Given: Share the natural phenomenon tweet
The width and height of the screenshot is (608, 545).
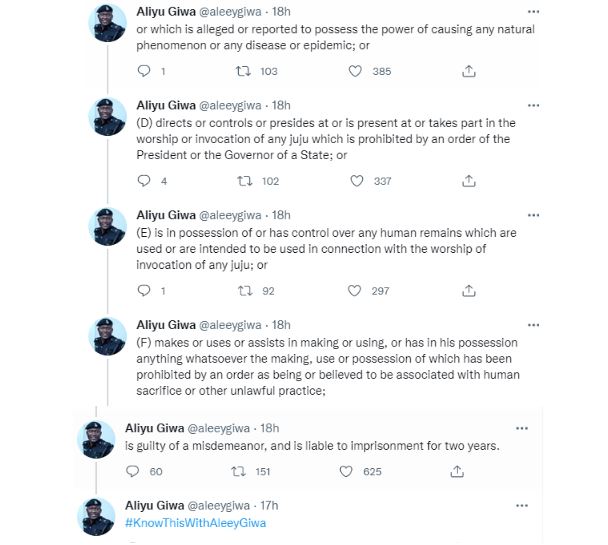Looking at the screenshot, I should 469,72.
